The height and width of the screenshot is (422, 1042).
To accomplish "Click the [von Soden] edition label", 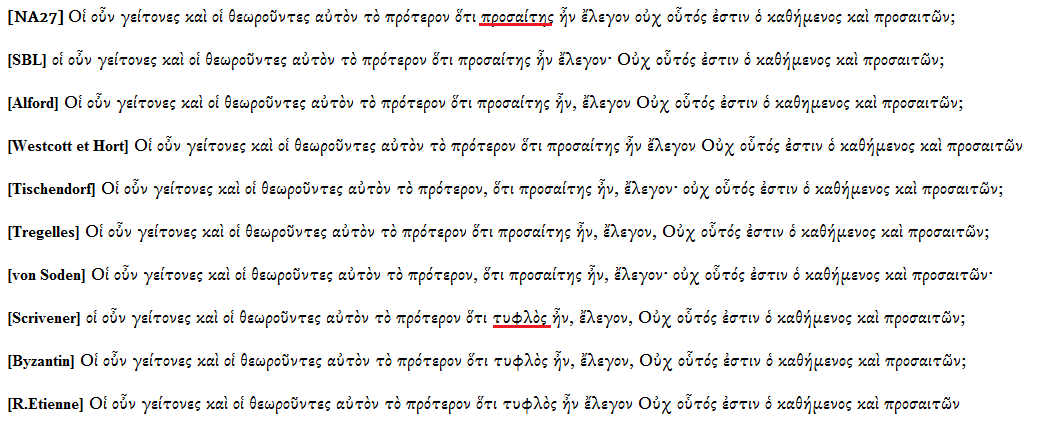I will click(x=46, y=274).
